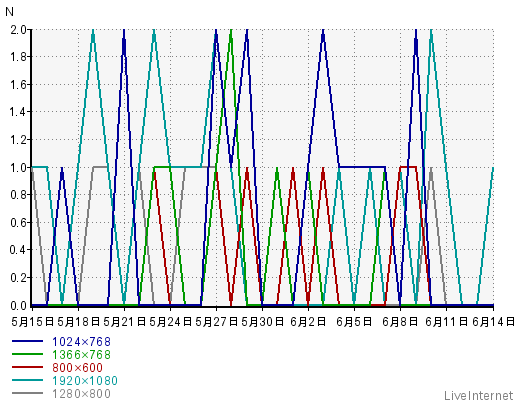Screen dimensions: 520x405
Task: Click the blue 1024×768 legend line swatch
Action: 28,341
